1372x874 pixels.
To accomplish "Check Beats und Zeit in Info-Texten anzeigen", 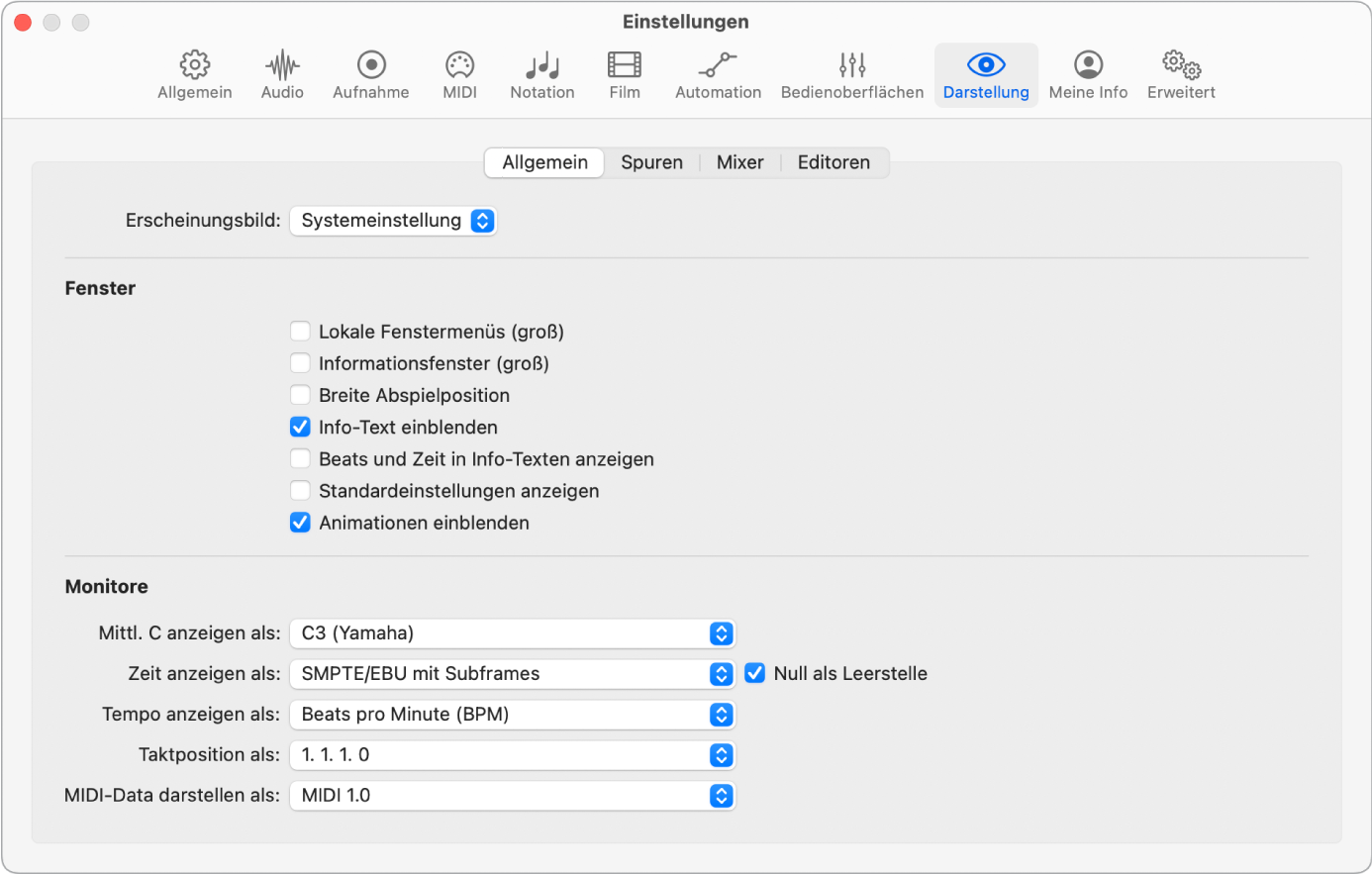I will [300, 459].
